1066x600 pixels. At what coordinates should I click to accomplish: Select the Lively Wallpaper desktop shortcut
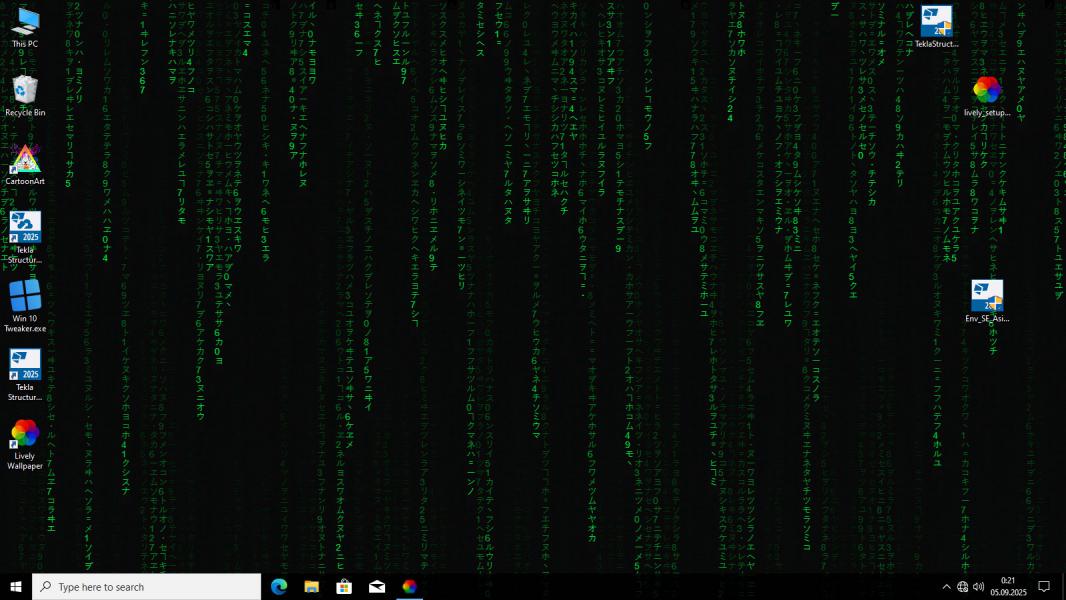(x=25, y=444)
